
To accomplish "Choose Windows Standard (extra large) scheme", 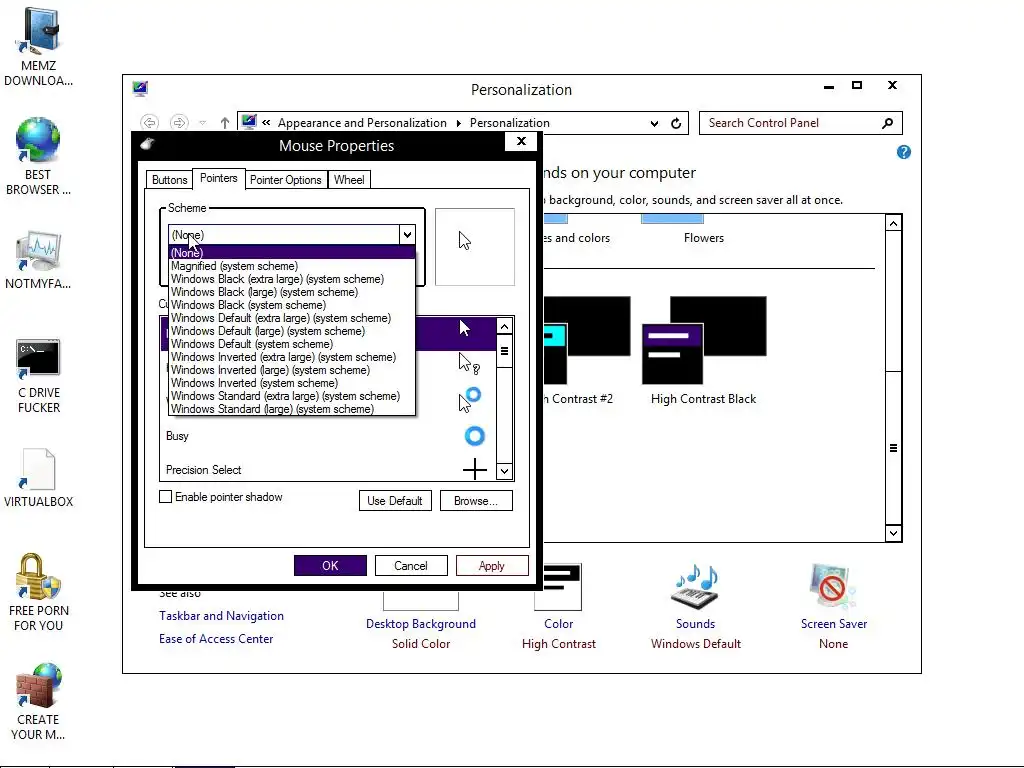I will point(292,396).
